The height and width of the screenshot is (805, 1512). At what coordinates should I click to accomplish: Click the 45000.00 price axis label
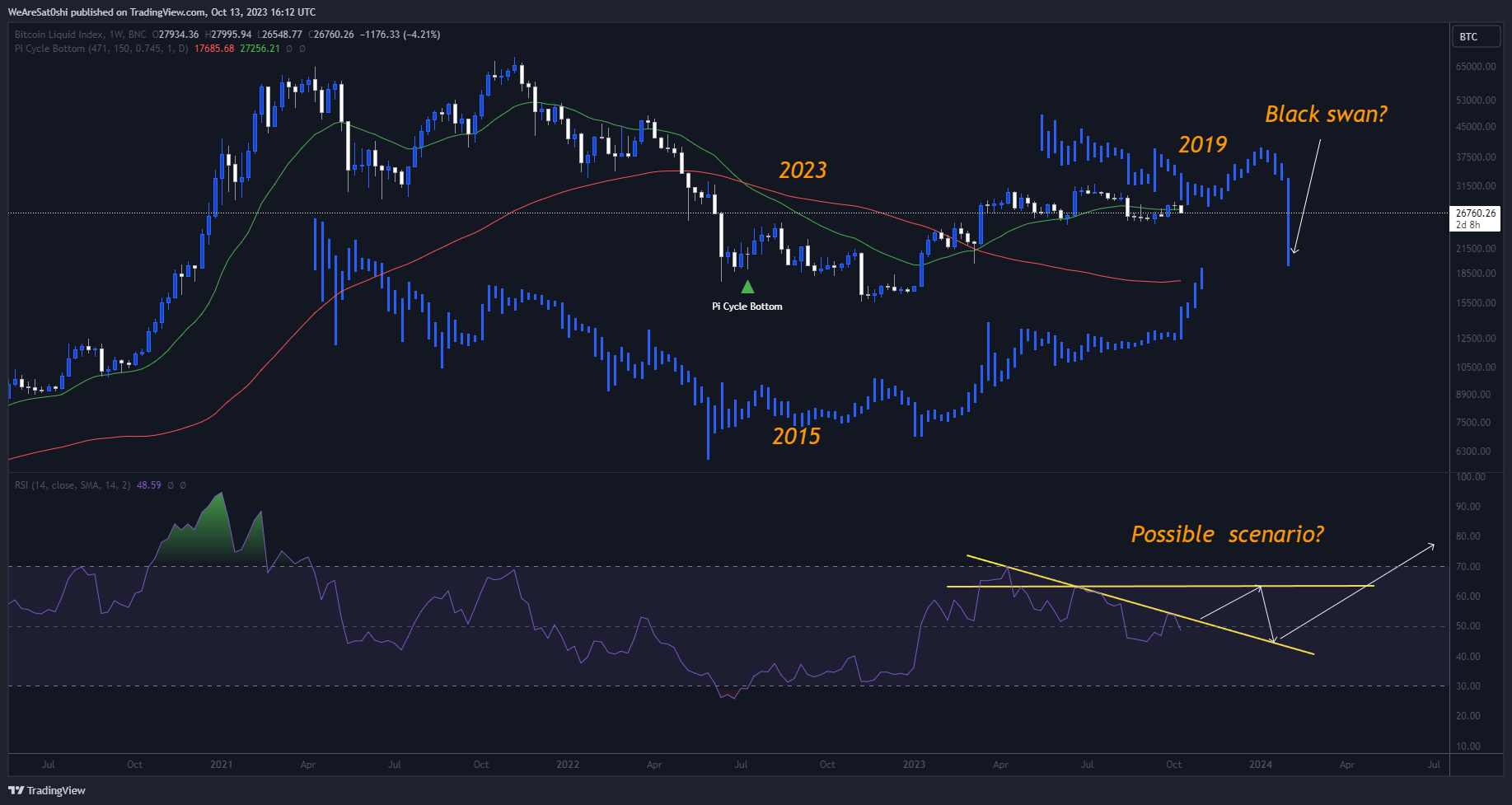(1476, 127)
